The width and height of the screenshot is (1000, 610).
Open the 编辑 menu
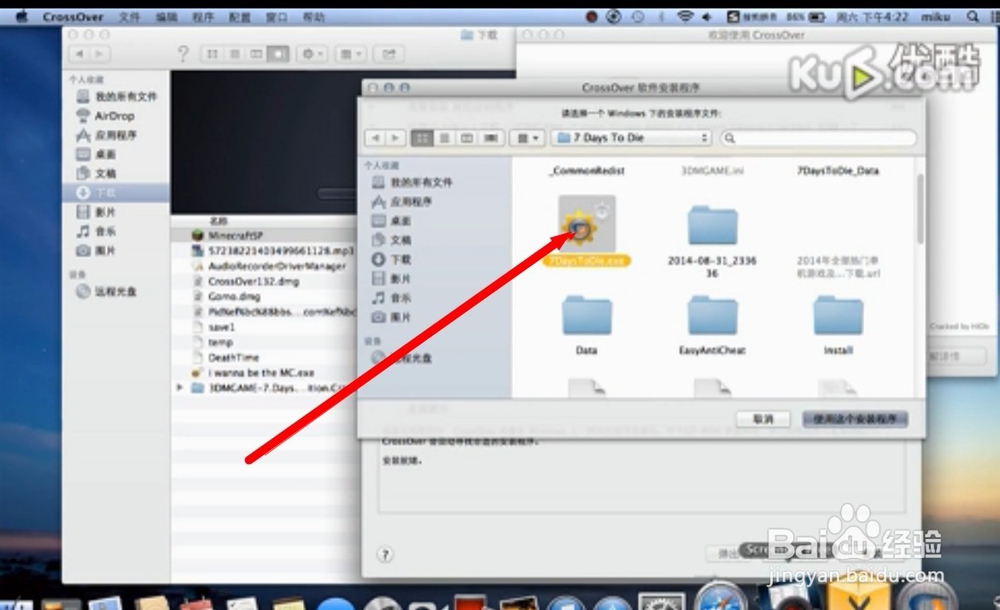[166, 17]
